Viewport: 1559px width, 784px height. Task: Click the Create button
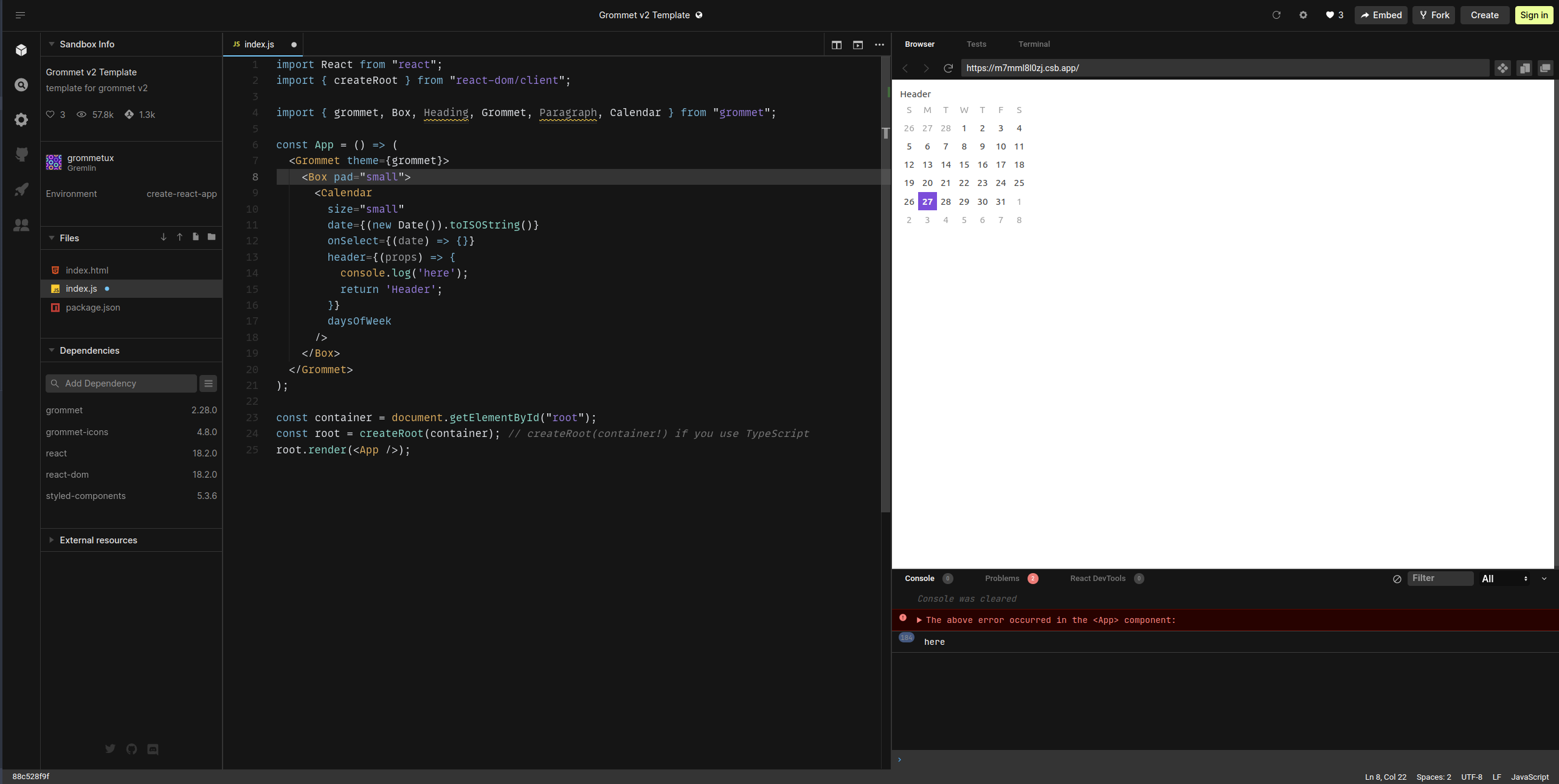(1485, 15)
